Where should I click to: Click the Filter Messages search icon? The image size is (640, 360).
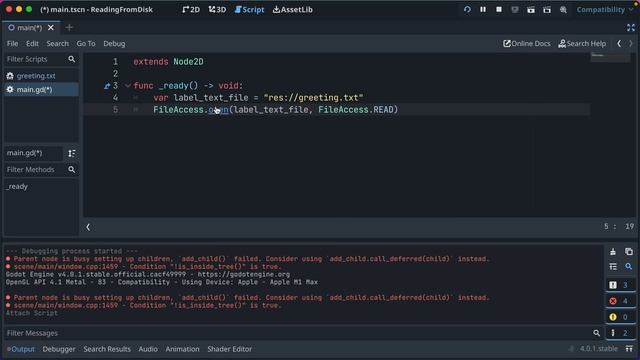(x=596, y=333)
